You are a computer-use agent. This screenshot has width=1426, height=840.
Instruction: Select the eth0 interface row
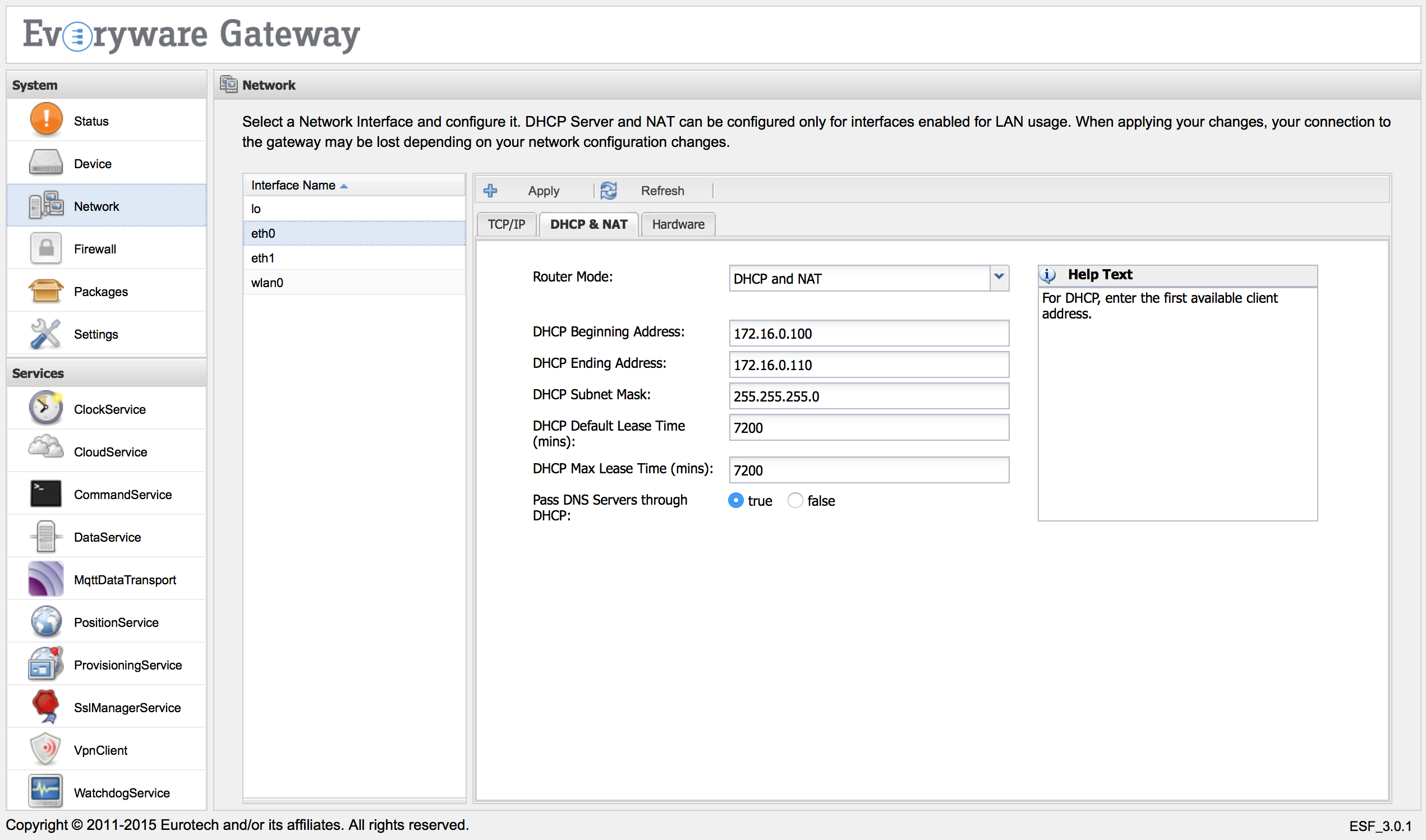tap(355, 233)
